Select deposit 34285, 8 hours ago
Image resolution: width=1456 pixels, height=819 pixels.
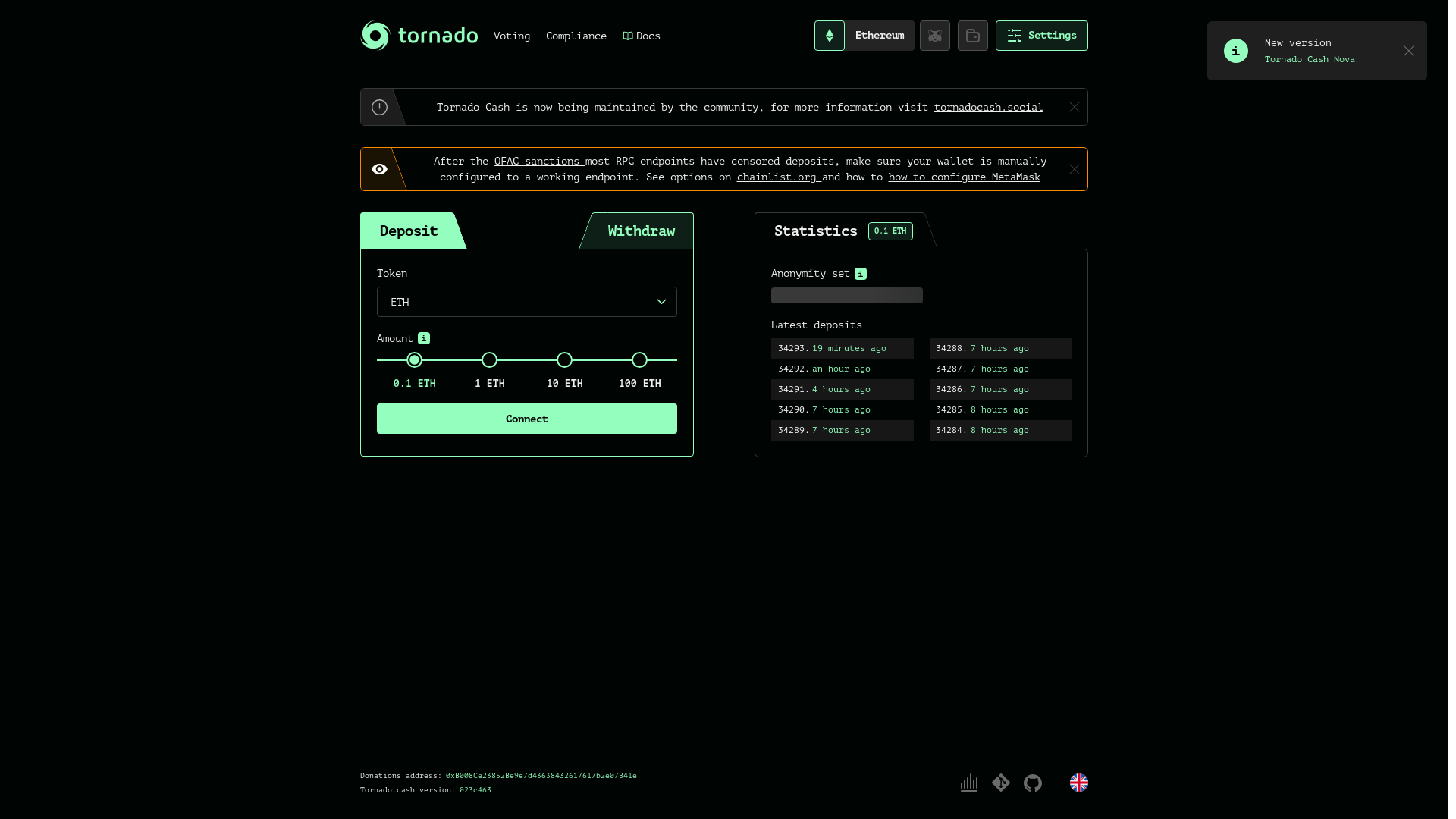(x=1000, y=409)
